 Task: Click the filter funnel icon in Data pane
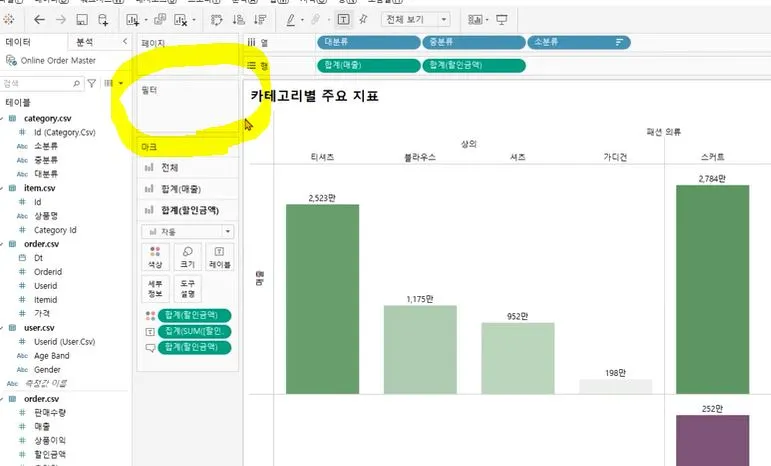coord(91,84)
